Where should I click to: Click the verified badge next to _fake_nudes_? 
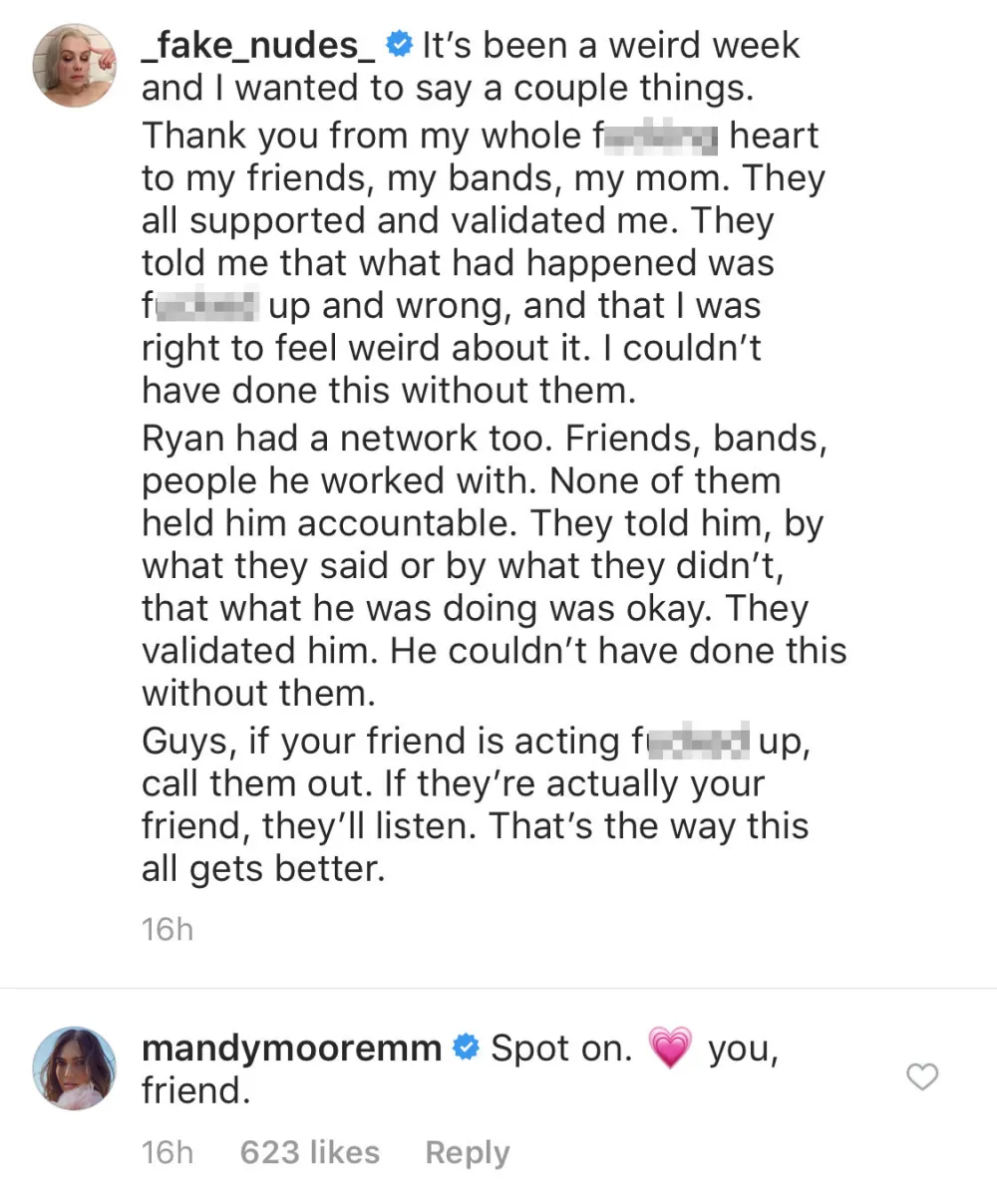[x=399, y=44]
